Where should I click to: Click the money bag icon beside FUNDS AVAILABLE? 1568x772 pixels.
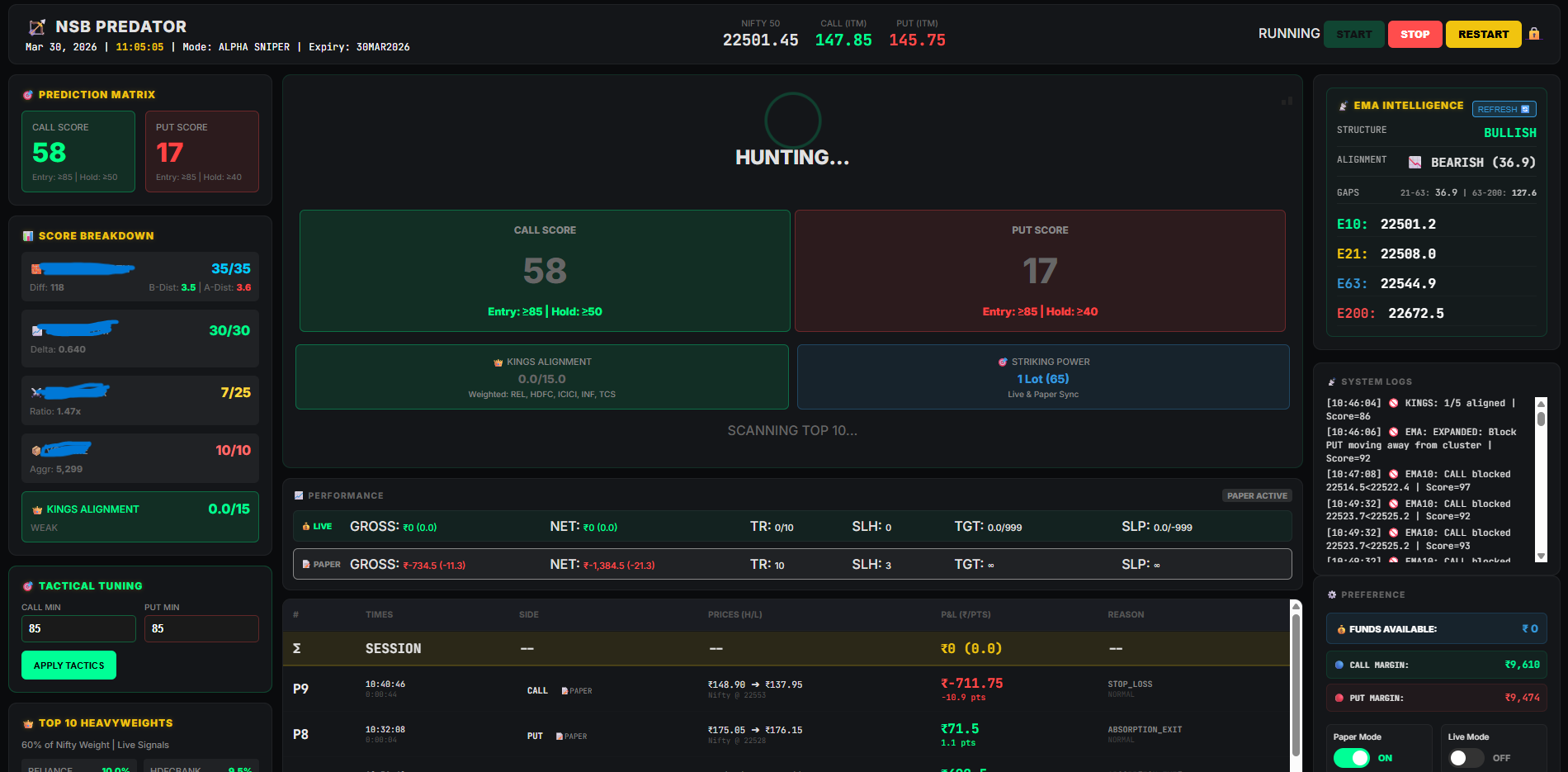pyautogui.click(x=1344, y=628)
